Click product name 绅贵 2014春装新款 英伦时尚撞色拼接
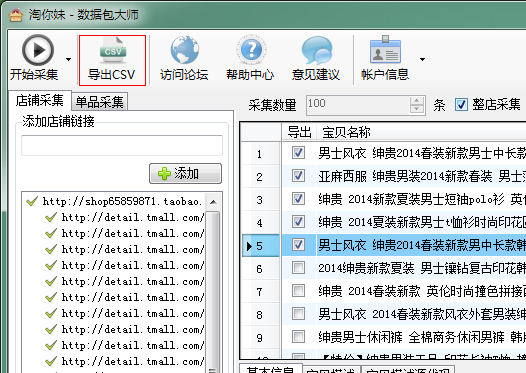The height and width of the screenshot is (373, 526). pos(422,291)
